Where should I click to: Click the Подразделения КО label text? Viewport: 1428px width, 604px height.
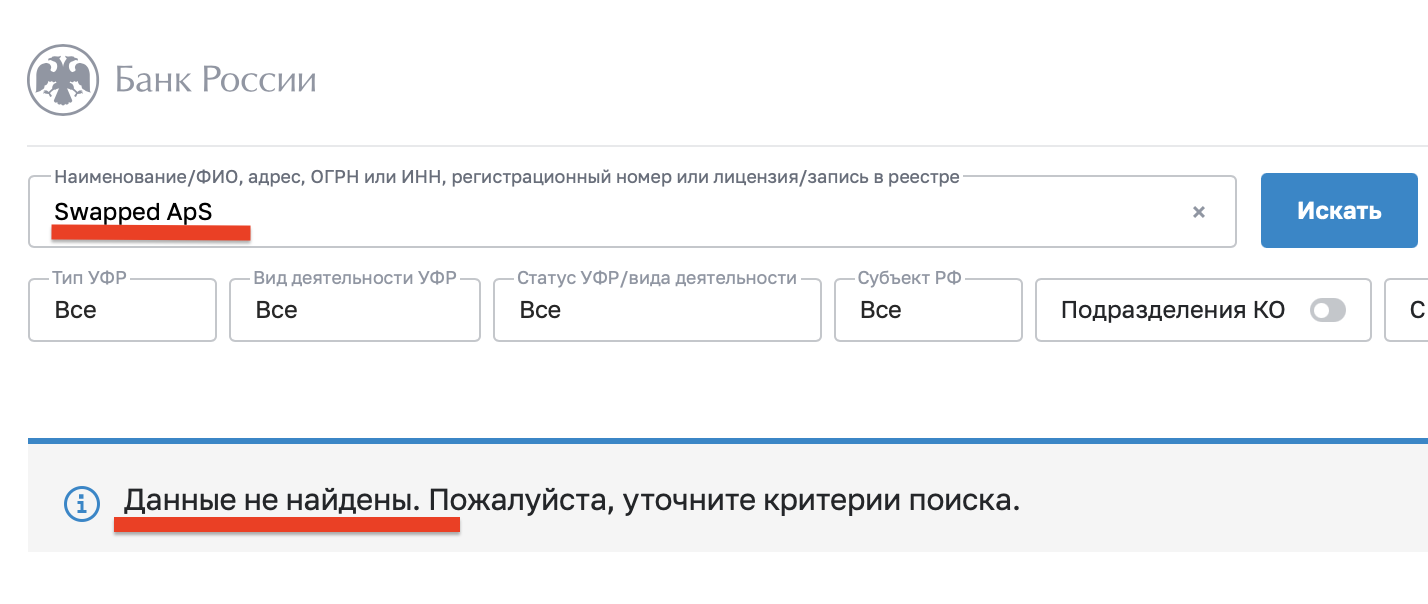coord(1172,310)
